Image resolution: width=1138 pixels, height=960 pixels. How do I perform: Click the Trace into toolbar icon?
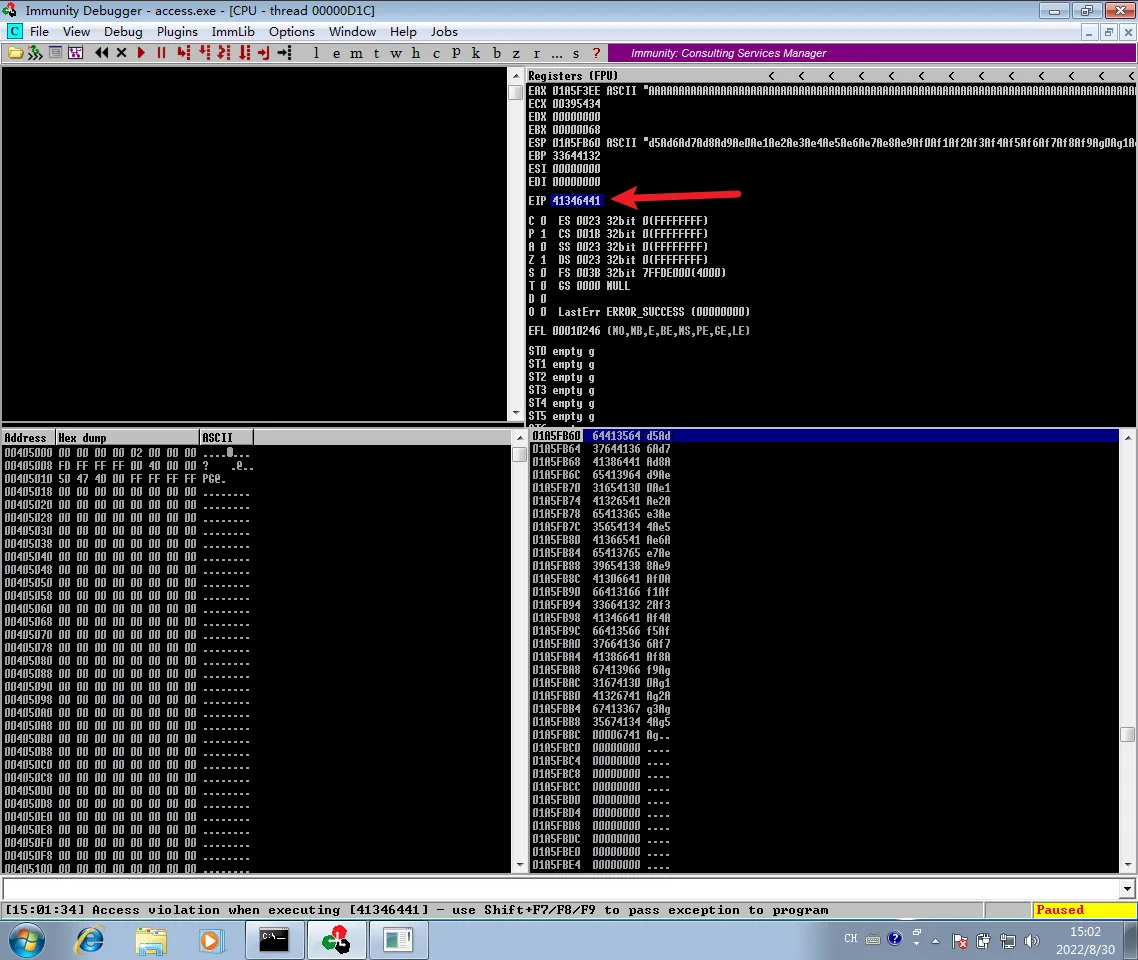pos(224,53)
